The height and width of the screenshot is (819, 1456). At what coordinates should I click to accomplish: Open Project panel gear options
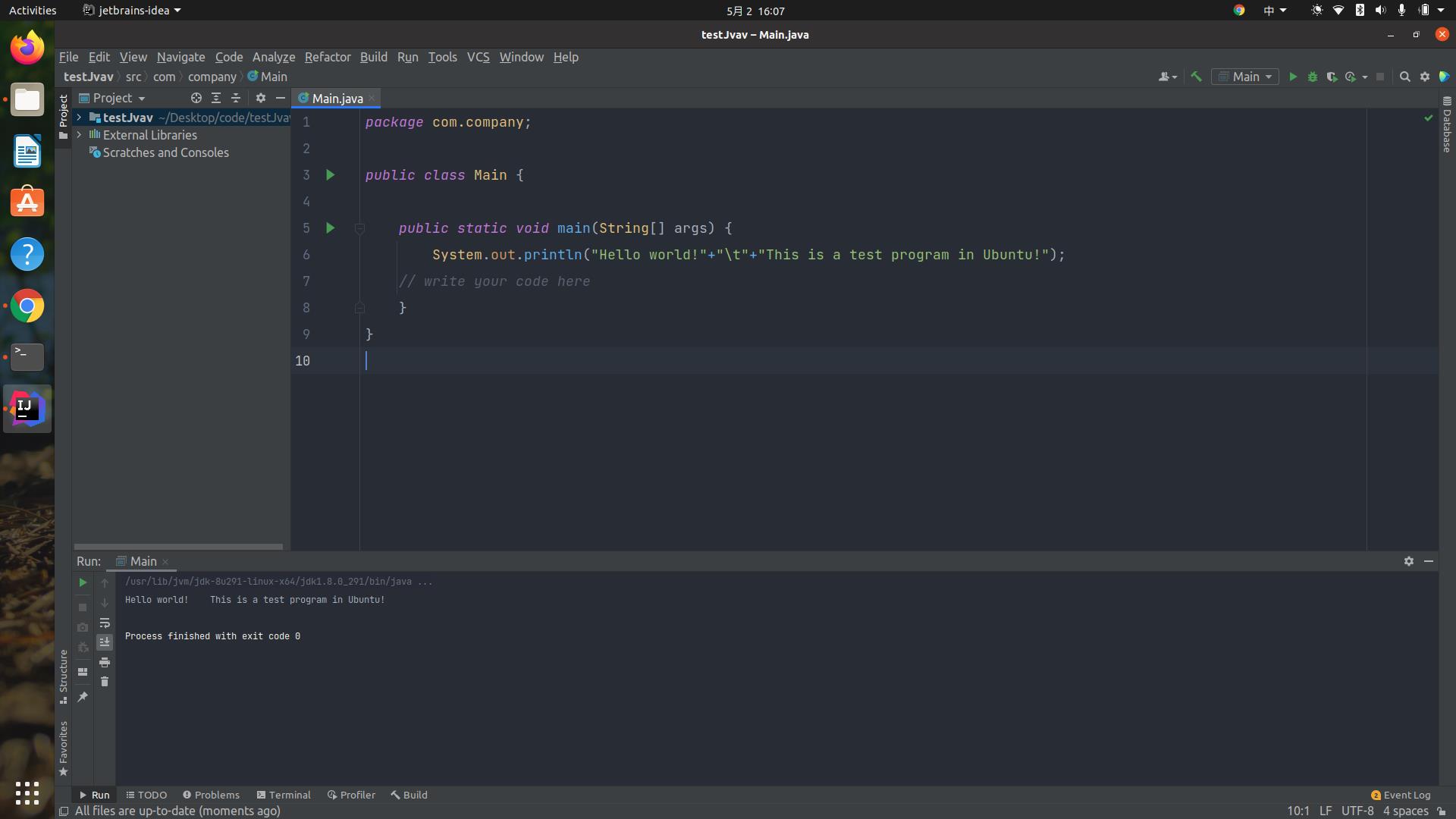coord(261,98)
